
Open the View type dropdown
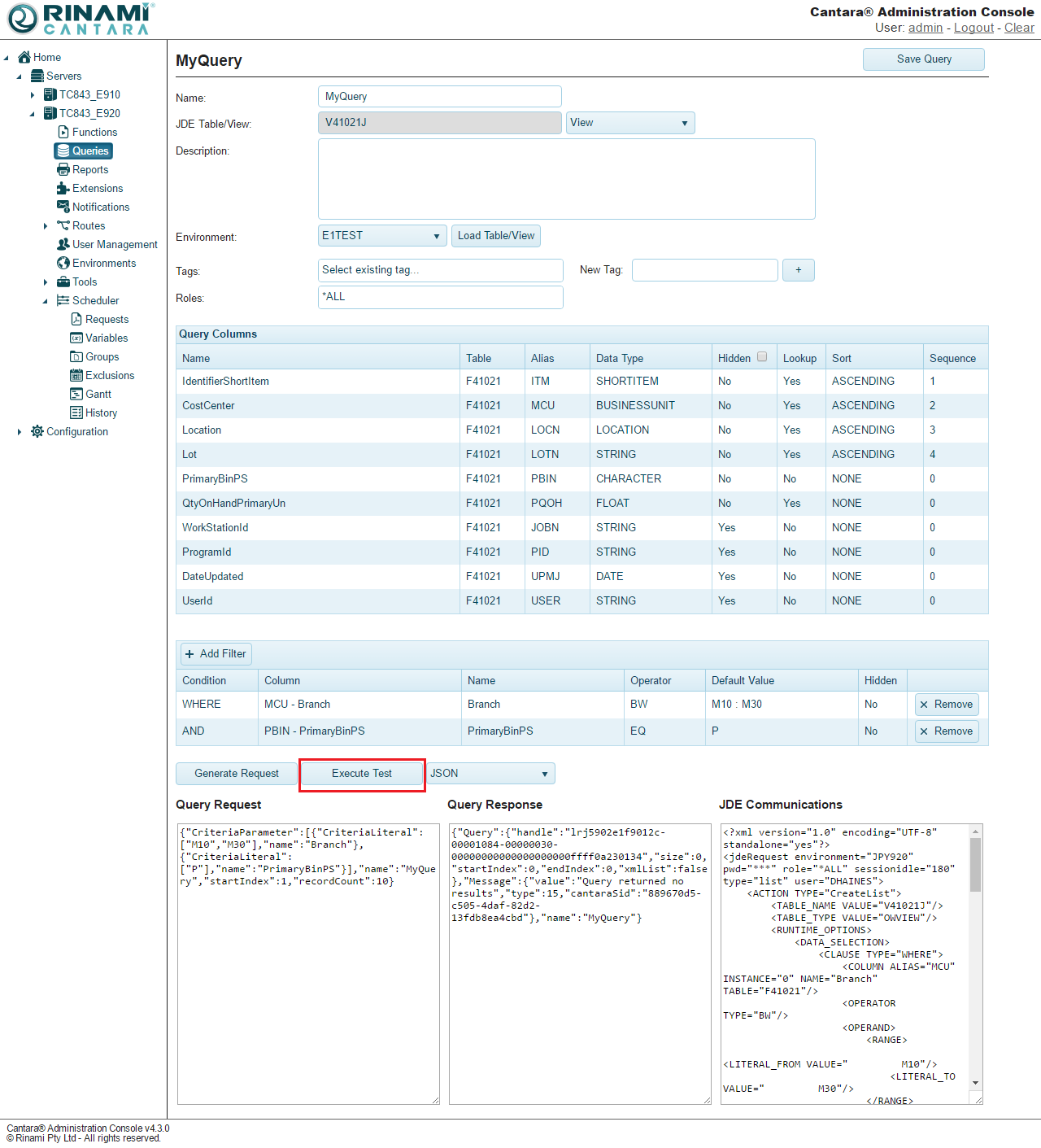pyautogui.click(x=630, y=123)
